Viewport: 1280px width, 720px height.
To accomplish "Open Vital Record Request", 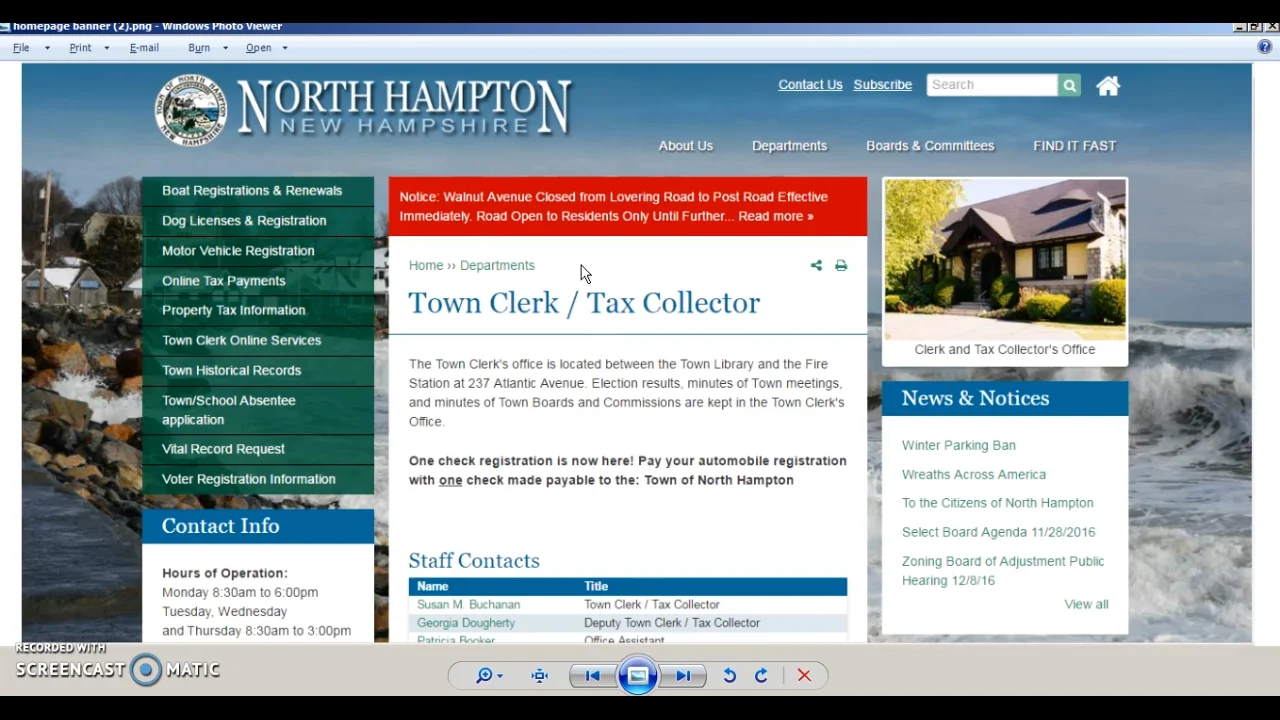I will [258, 449].
